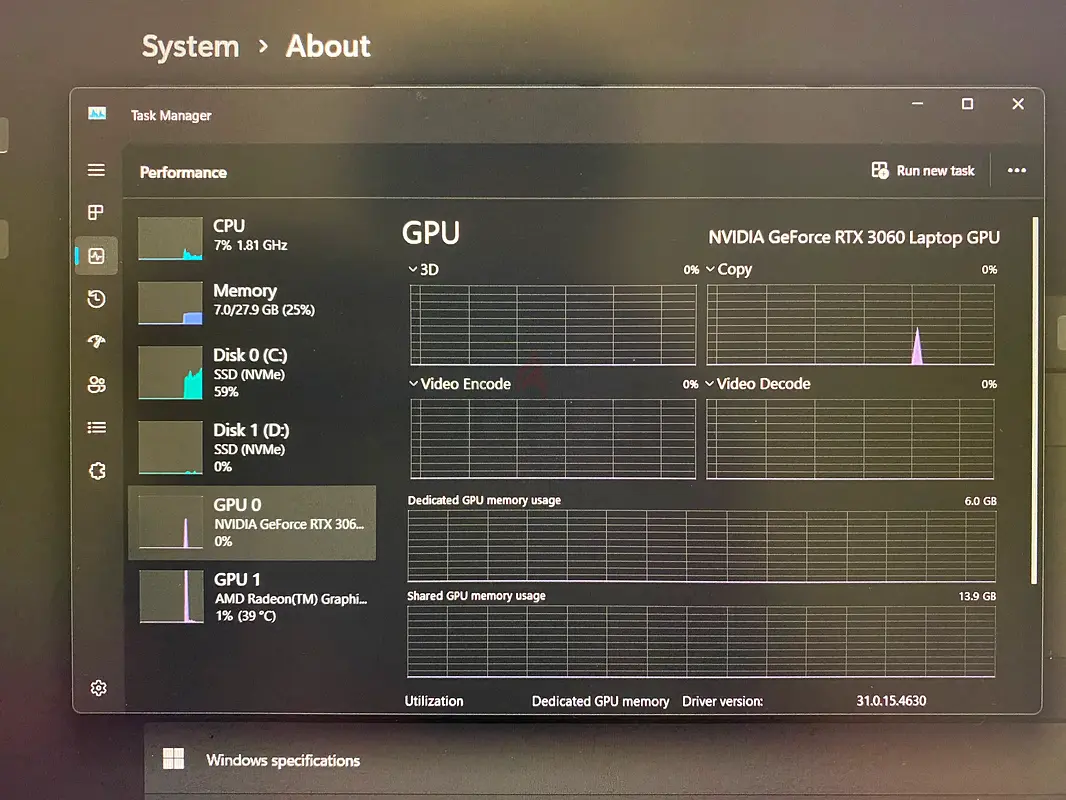Screen dimensions: 1066x800
Task: Open the hamburger navigation menu
Action: [x=97, y=170]
